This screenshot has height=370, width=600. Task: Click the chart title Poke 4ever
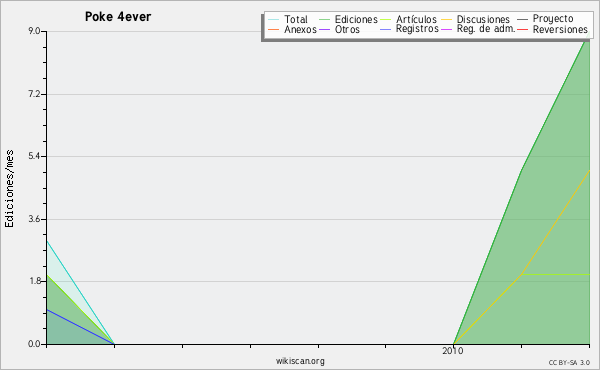pos(118,17)
